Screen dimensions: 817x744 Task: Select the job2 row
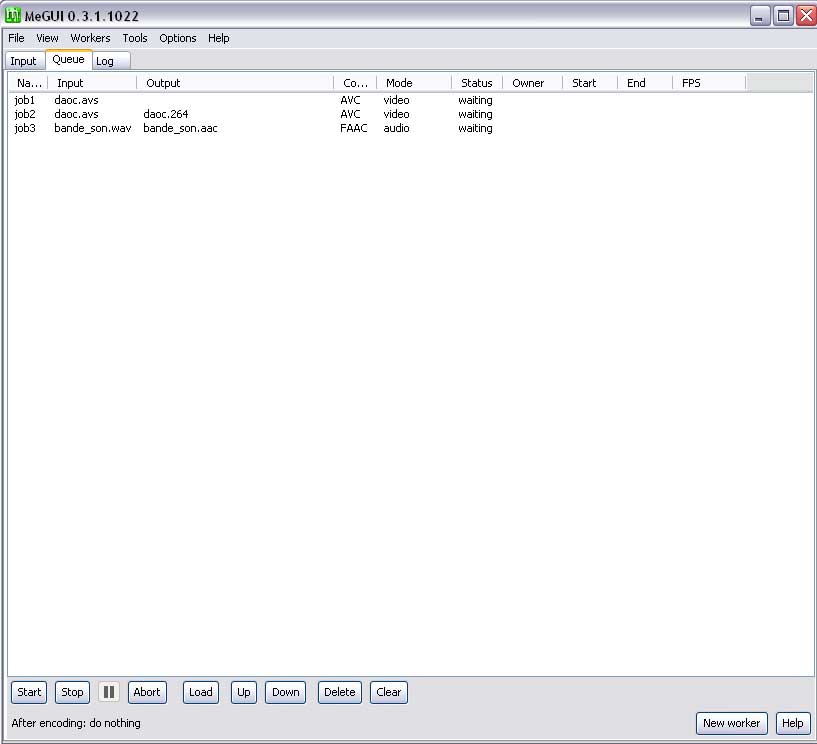(410, 114)
